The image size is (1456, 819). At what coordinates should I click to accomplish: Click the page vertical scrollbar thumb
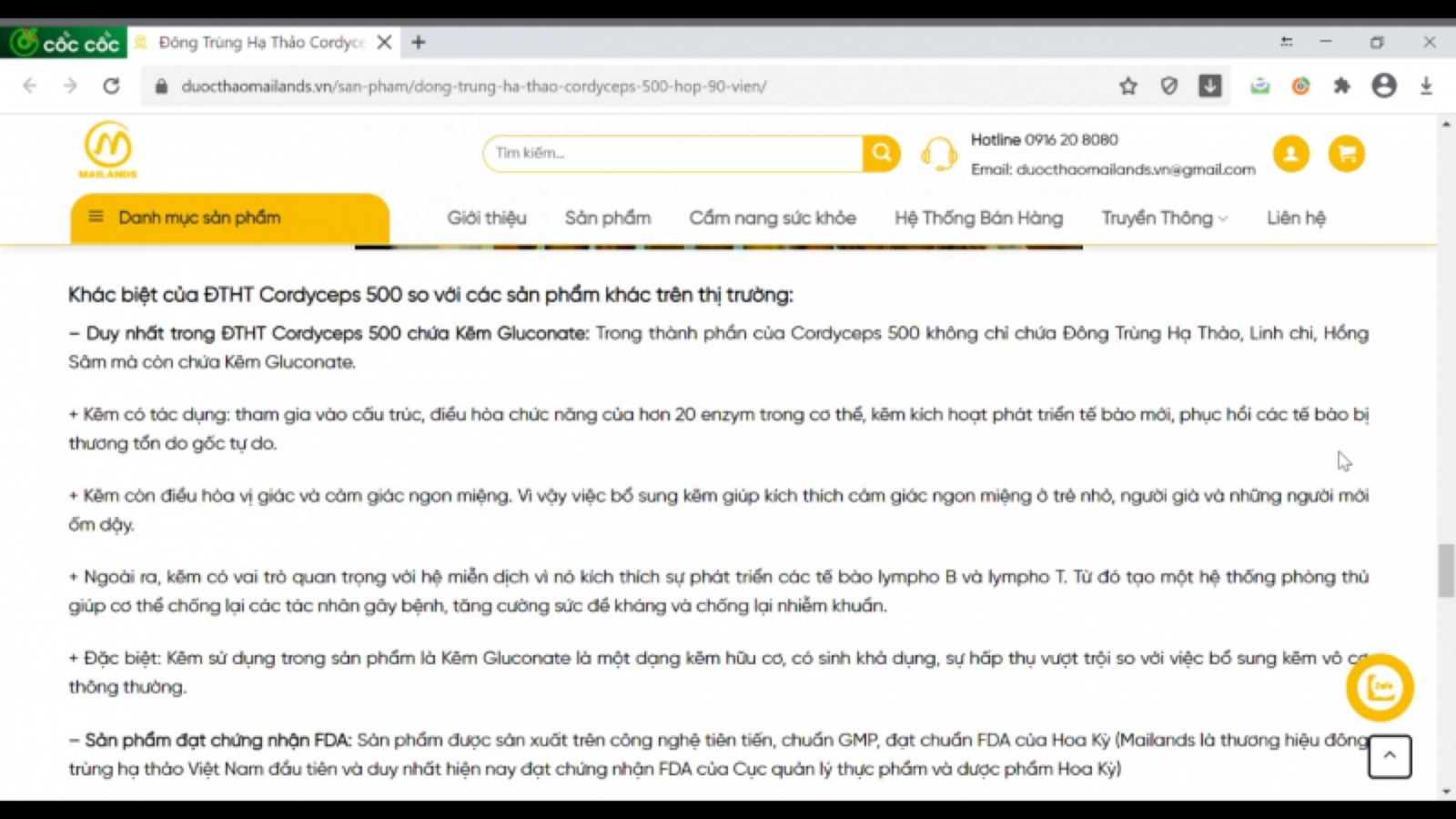pyautogui.click(x=1446, y=571)
